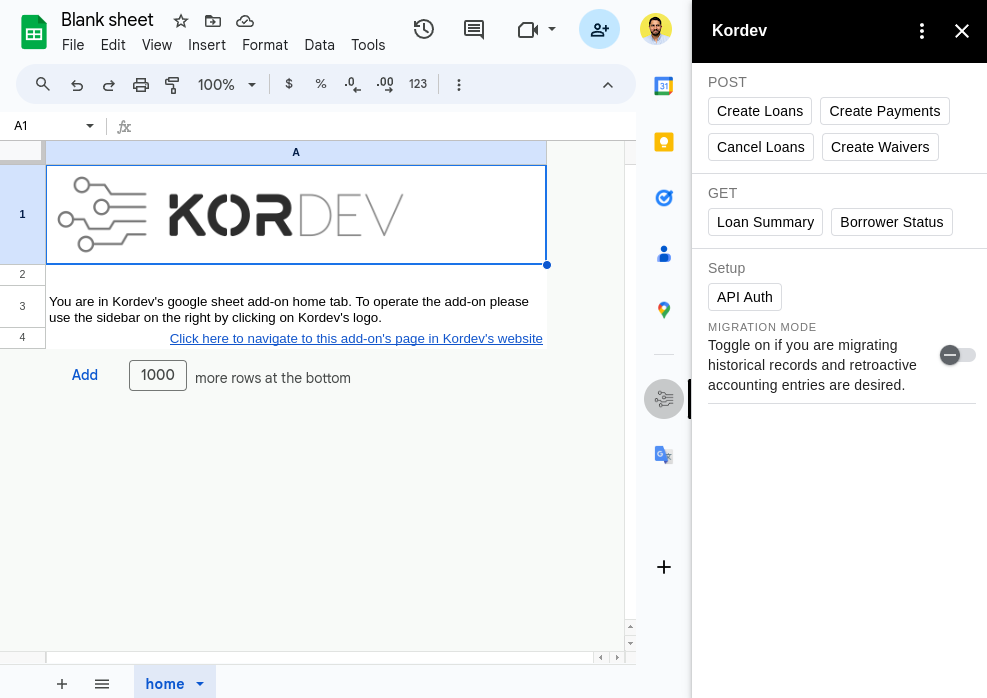
Task: Open the Insert menu
Action: point(206,45)
